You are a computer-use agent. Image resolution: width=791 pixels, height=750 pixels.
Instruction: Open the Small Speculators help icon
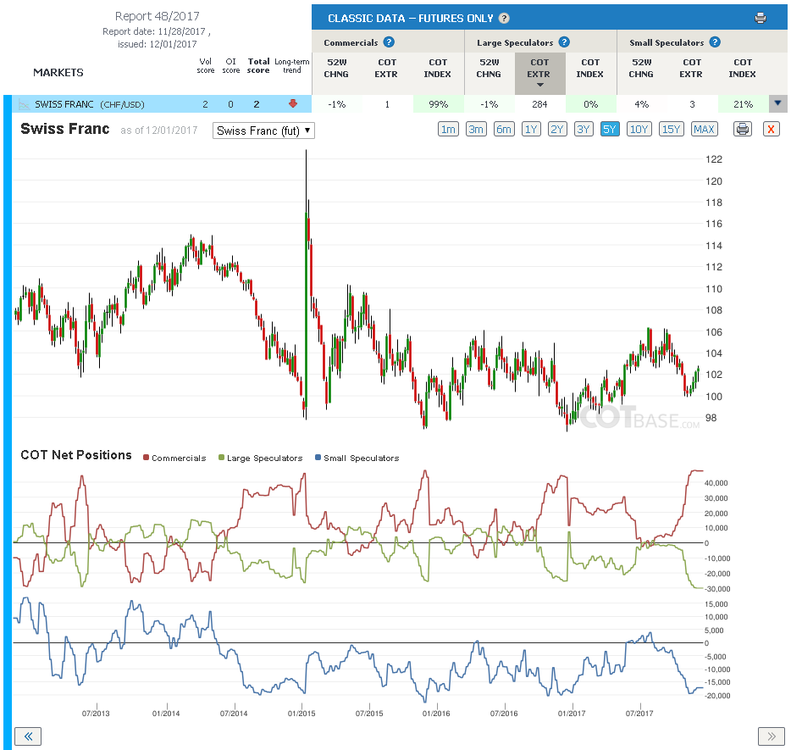(x=714, y=42)
